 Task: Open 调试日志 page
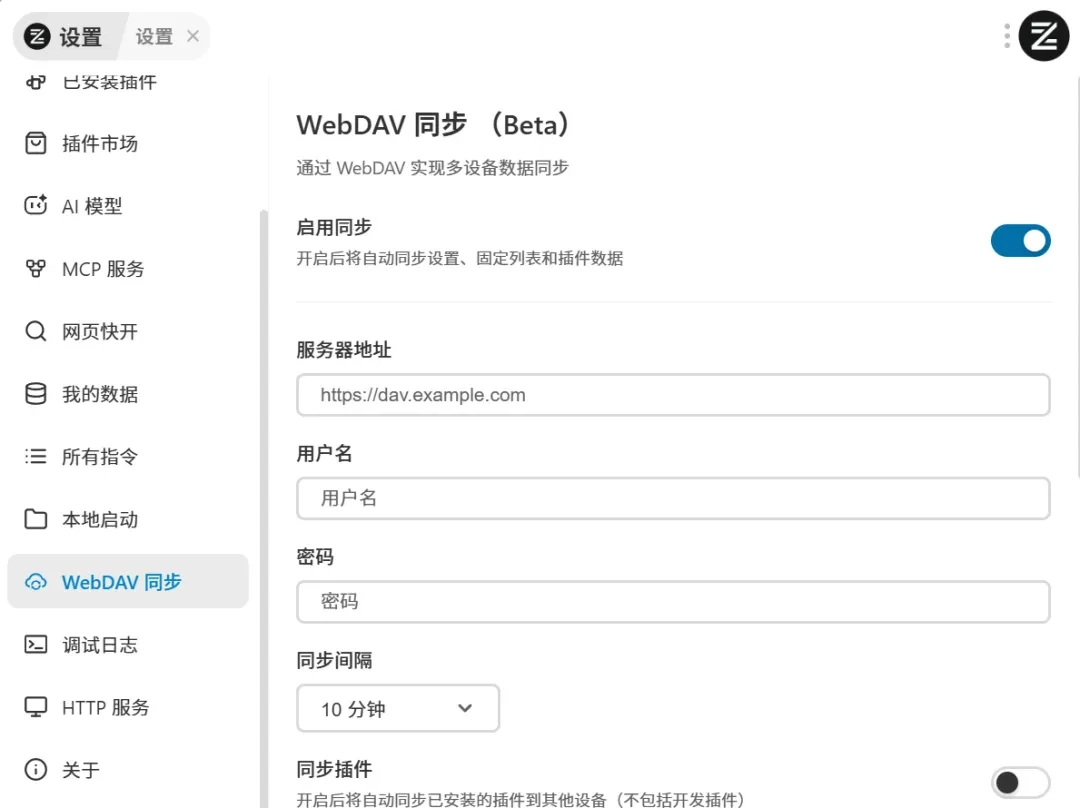coord(128,645)
